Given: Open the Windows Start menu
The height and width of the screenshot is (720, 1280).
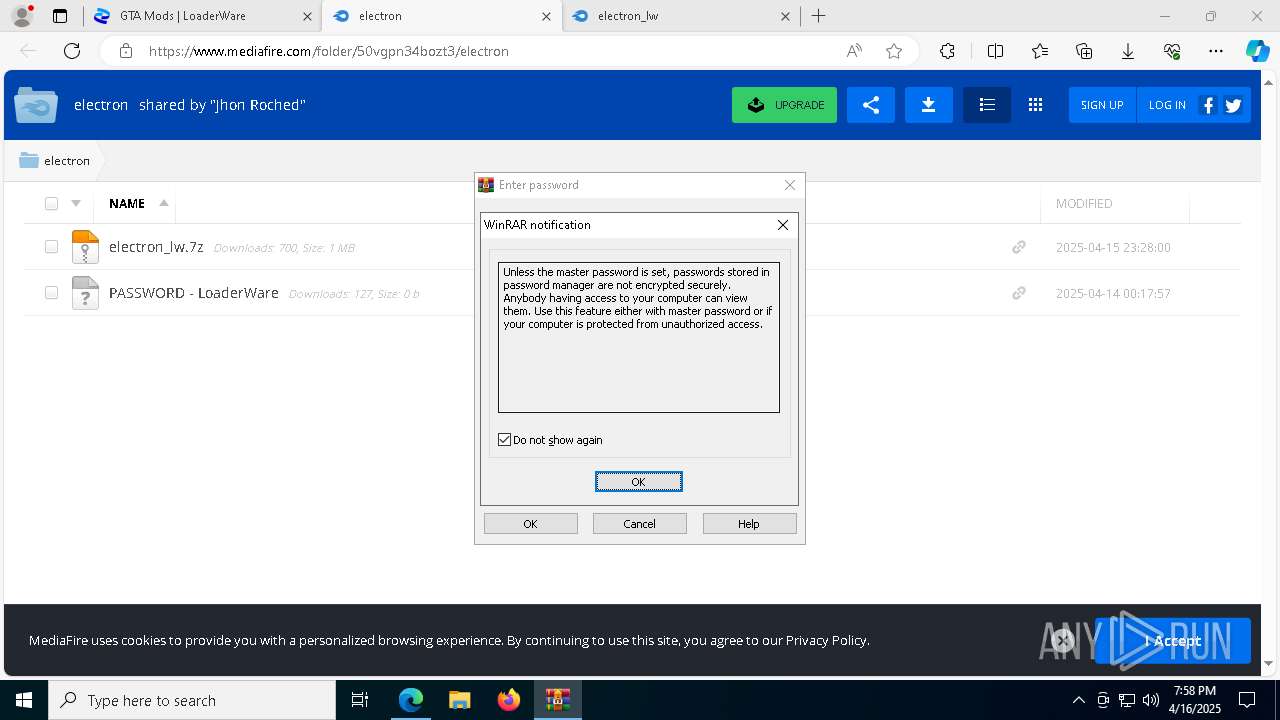Looking at the screenshot, I should click(x=24, y=700).
